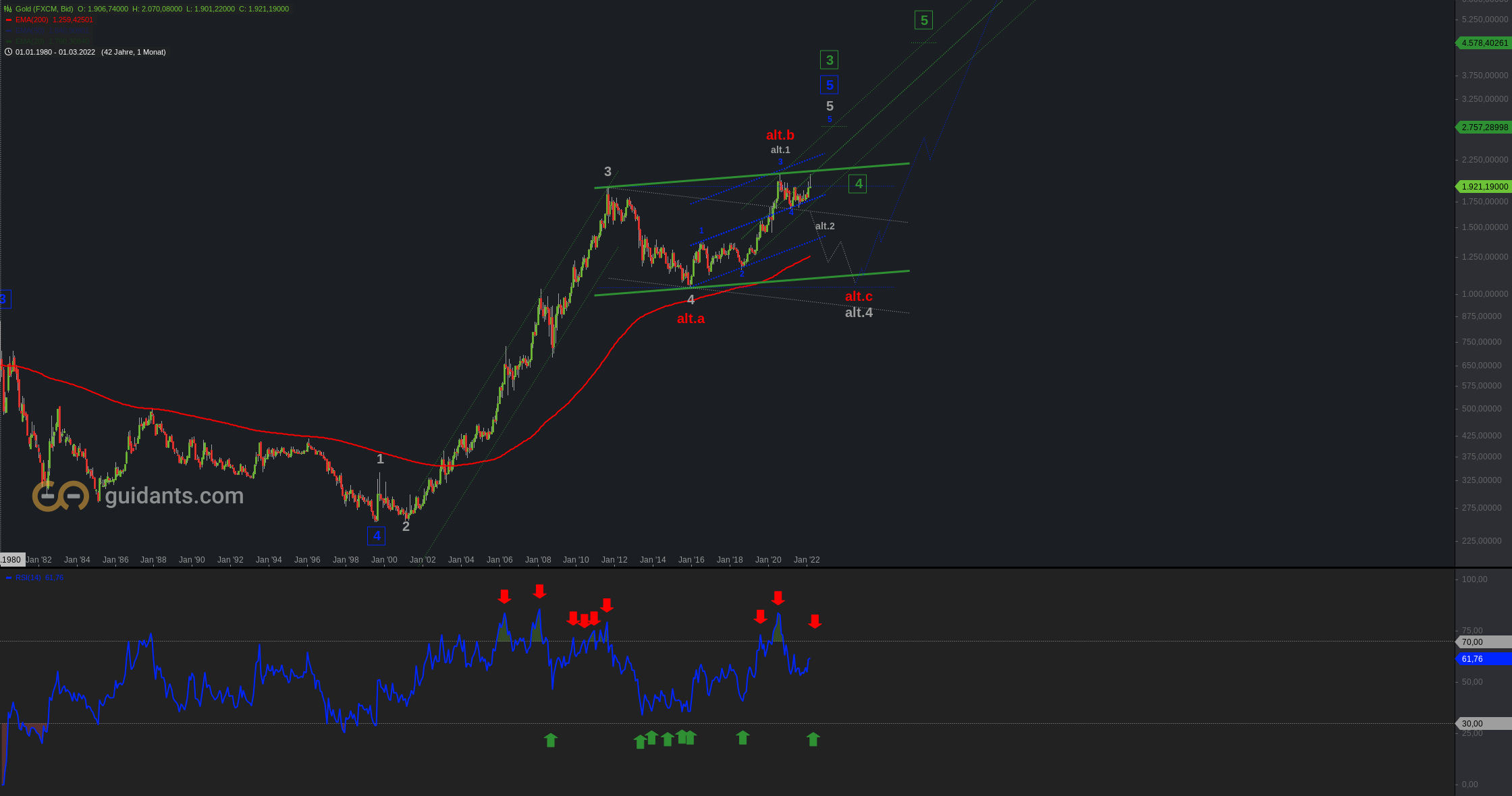This screenshot has width=1512, height=796.
Task: Select gray wave label 1 near Jan '00
Action: pos(380,459)
